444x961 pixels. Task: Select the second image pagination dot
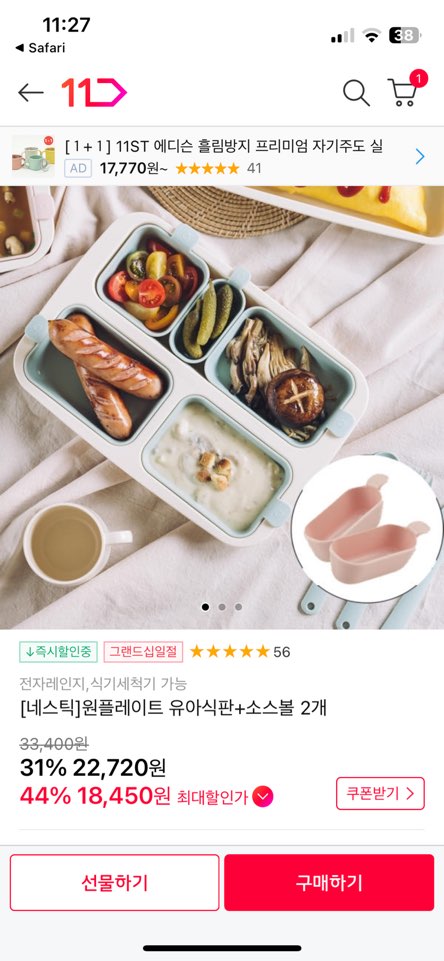click(x=222, y=607)
